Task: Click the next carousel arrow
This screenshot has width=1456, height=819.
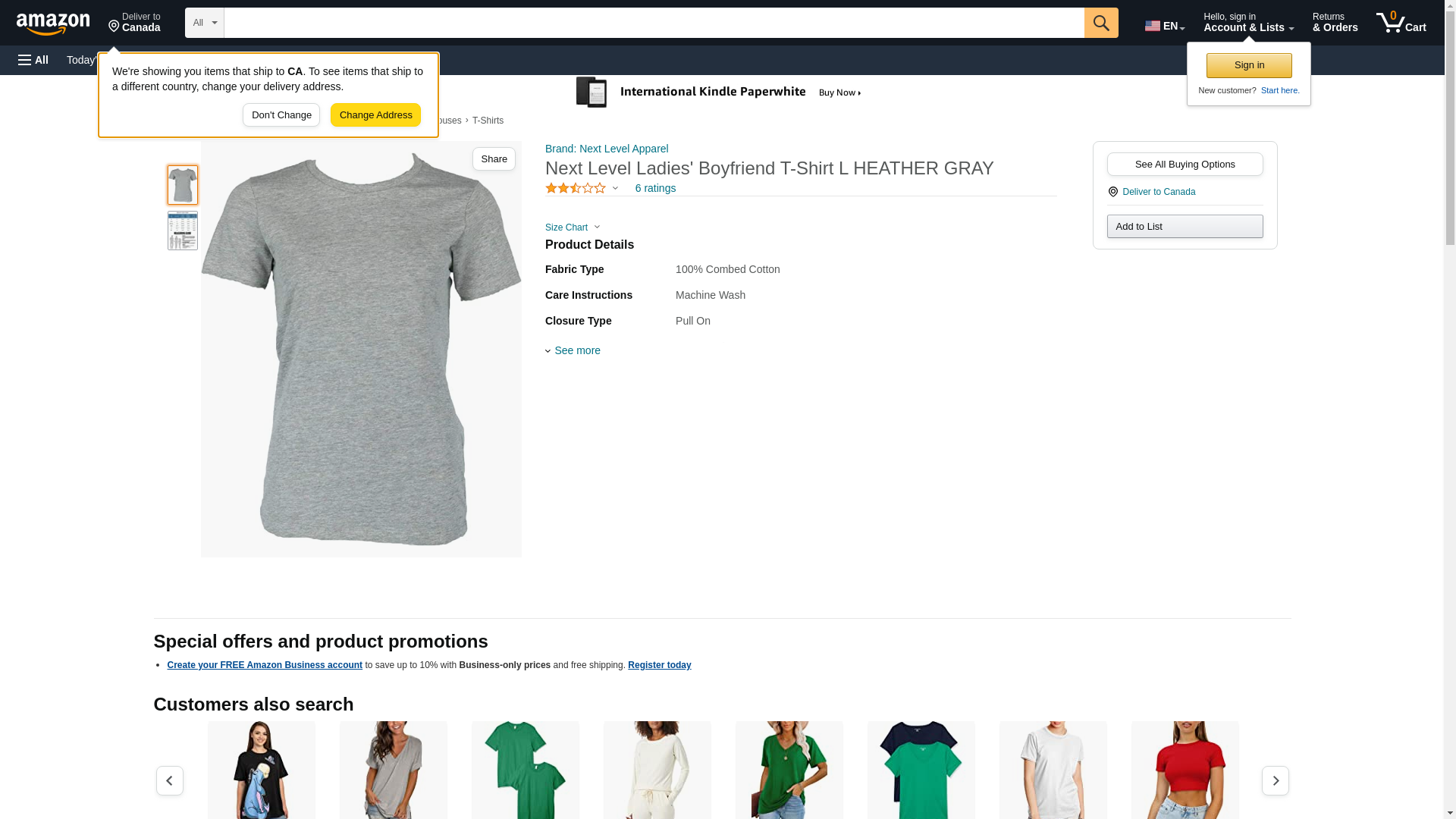Action: pos(1275,780)
